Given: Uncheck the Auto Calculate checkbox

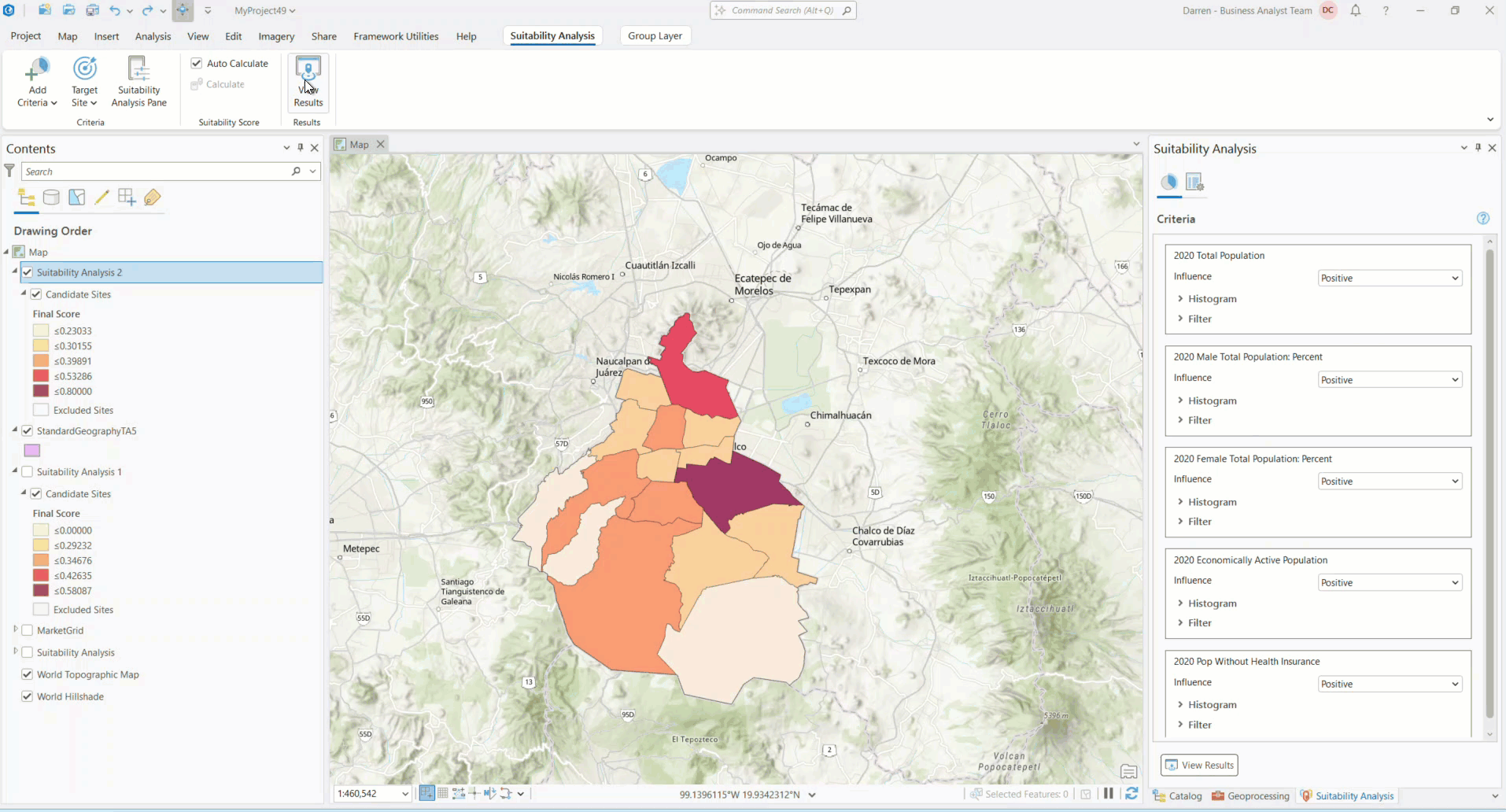Looking at the screenshot, I should point(197,64).
